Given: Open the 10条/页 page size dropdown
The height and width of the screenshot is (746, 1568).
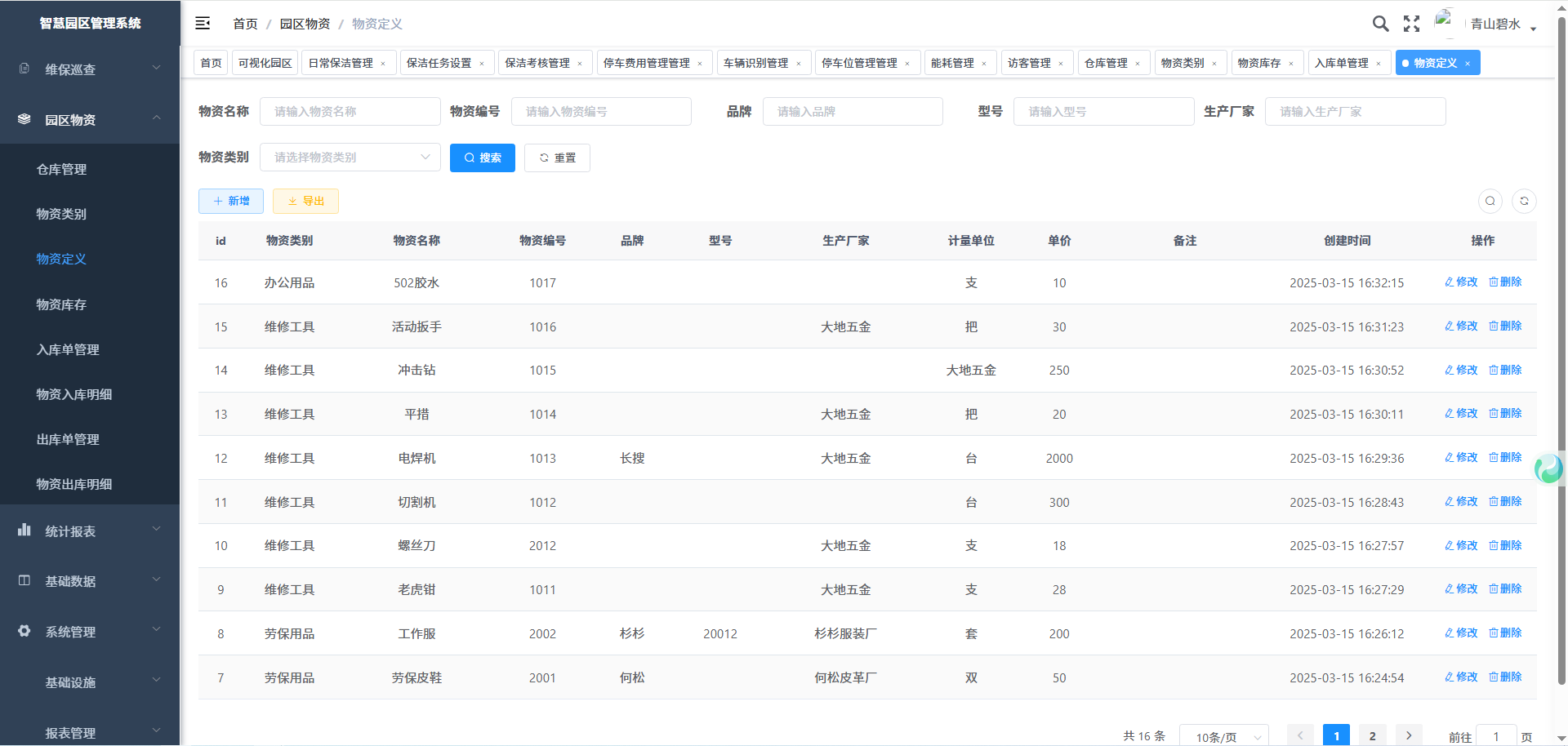Looking at the screenshot, I should pos(1227,736).
